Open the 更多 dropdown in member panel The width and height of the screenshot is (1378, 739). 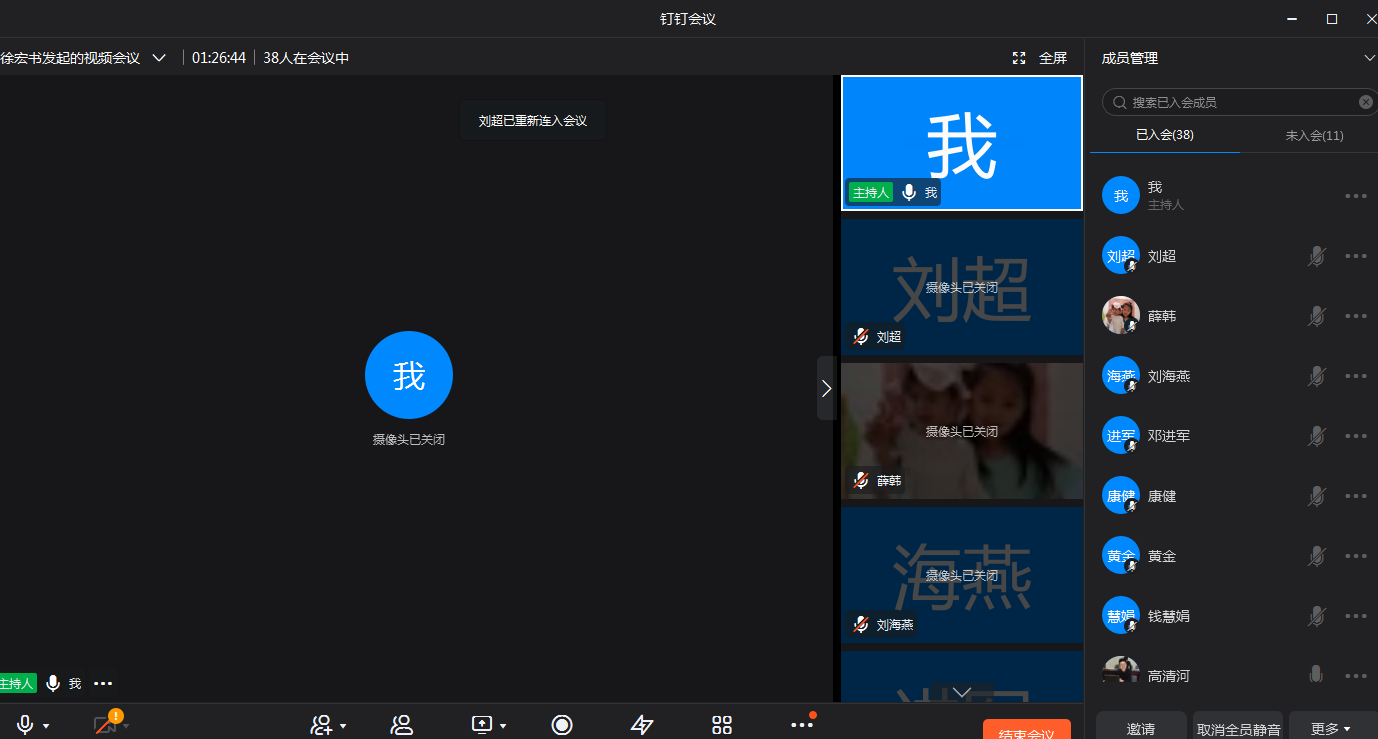point(1331,728)
